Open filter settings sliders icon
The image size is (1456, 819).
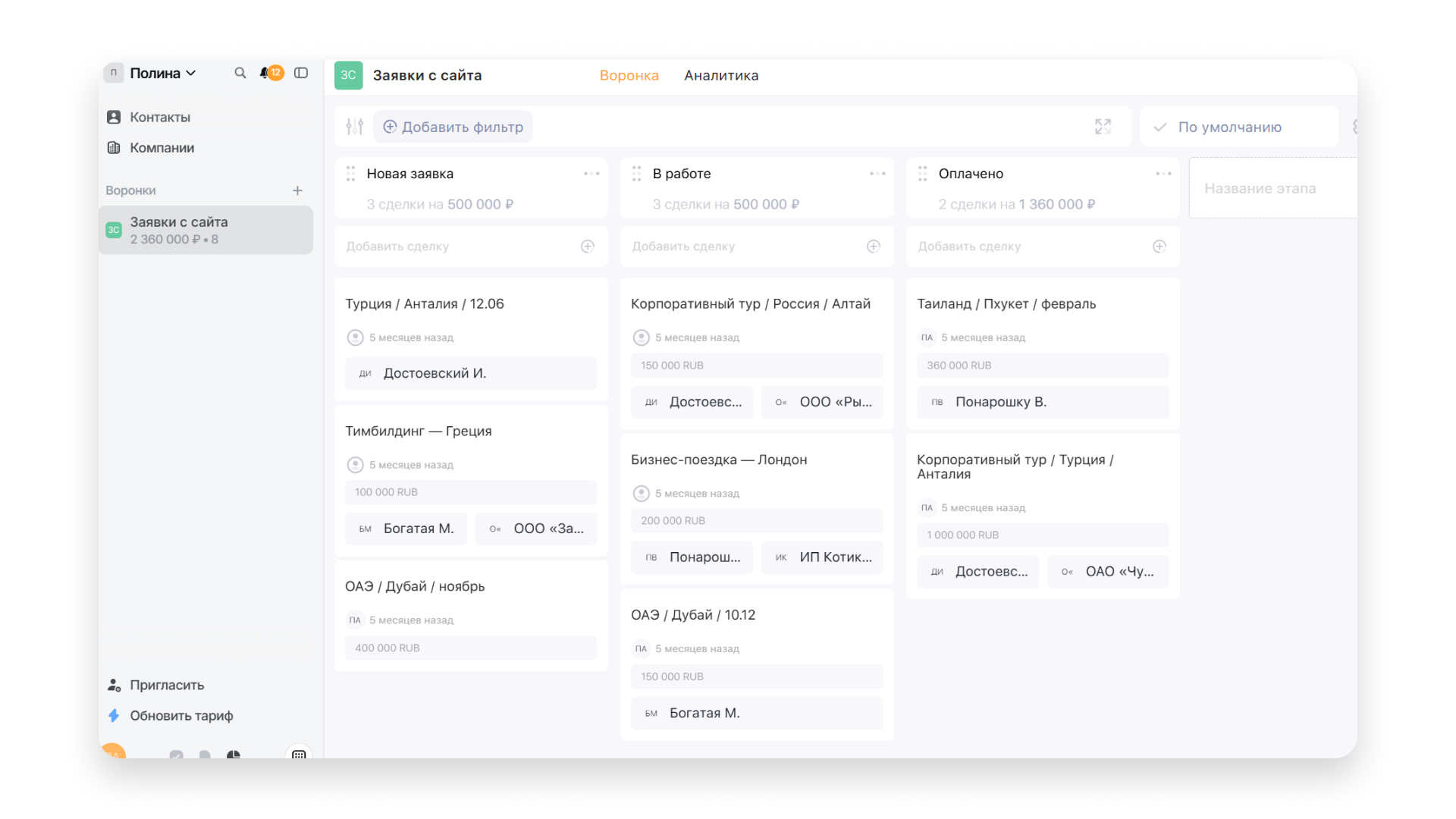(x=354, y=127)
